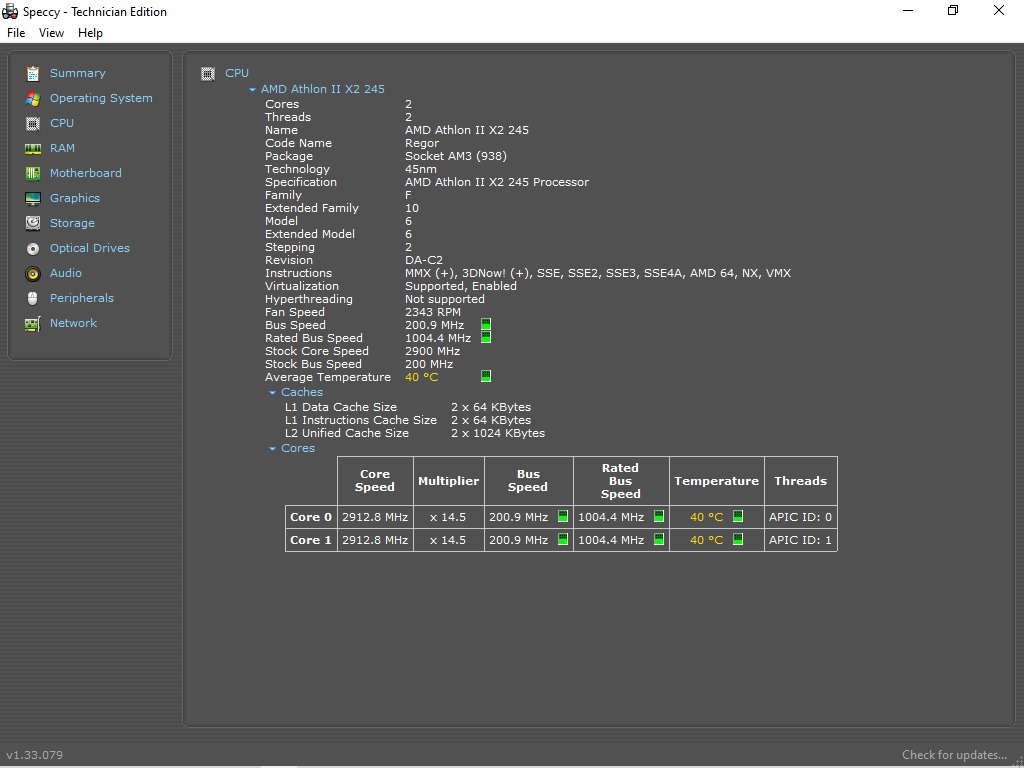Click the Network adapter icon
This screenshot has width=1024, height=768.
(33, 323)
